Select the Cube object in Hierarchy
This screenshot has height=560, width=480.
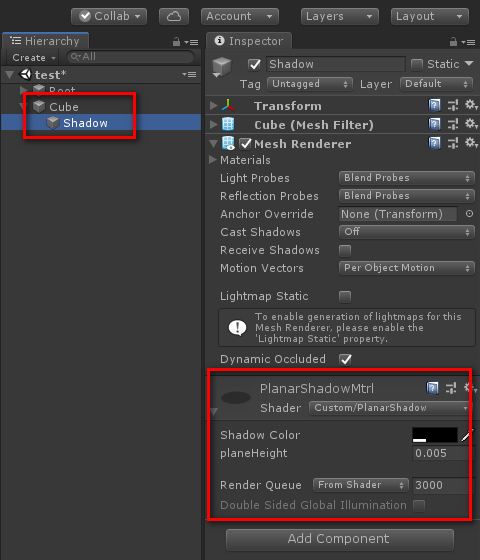coord(64,107)
